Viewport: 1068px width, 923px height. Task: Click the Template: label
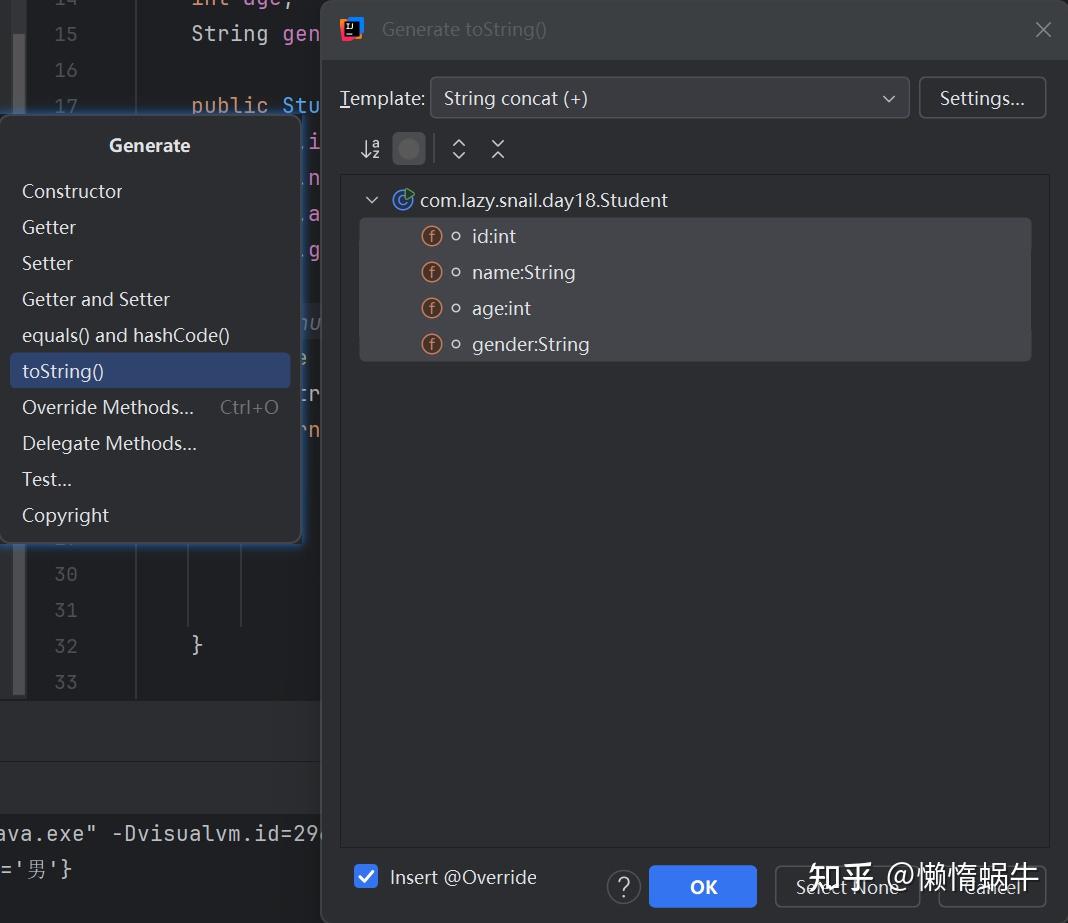(x=382, y=98)
